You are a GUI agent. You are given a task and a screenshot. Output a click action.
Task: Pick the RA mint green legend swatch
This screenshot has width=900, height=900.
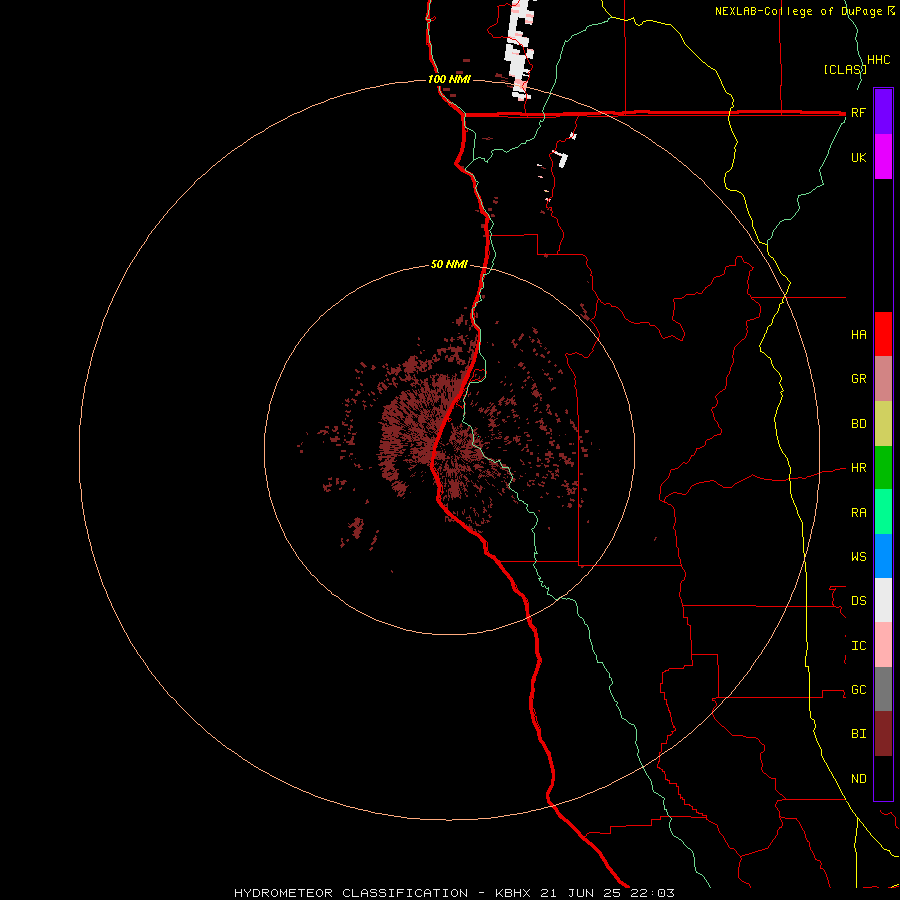tap(883, 512)
